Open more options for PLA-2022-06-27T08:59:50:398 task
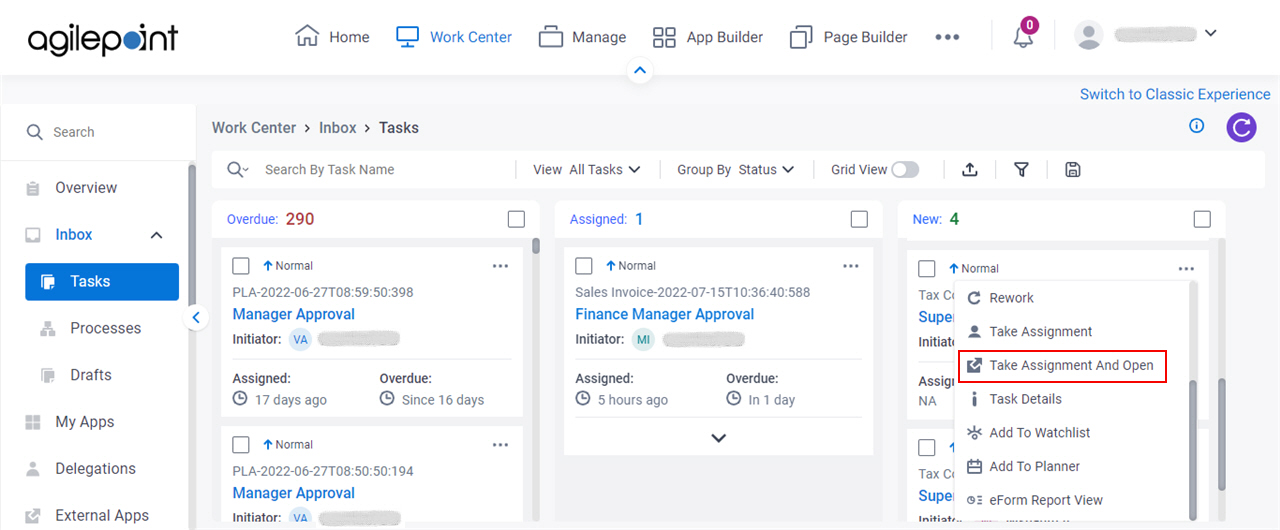Viewport: 1280px width, 530px height. [x=500, y=266]
